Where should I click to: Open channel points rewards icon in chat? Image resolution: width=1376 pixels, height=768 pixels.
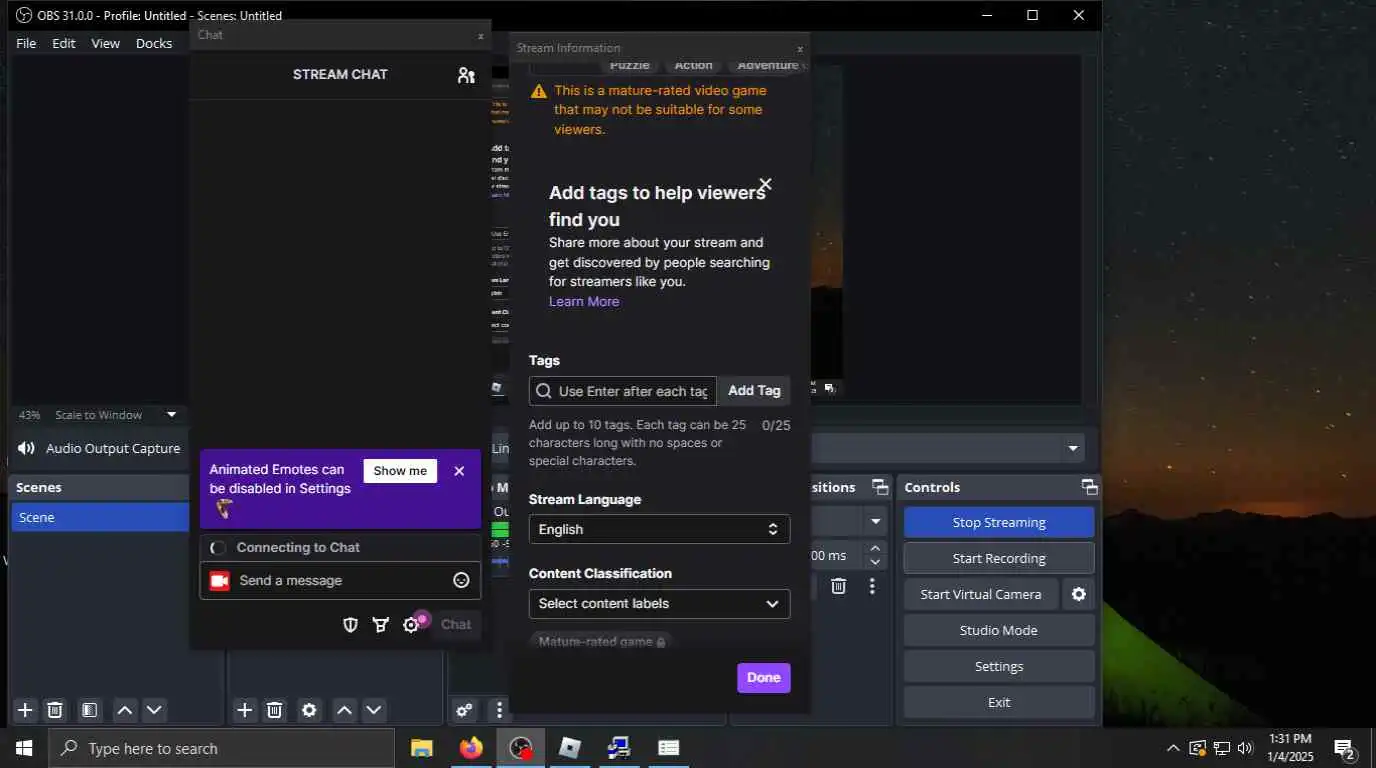(x=380, y=625)
